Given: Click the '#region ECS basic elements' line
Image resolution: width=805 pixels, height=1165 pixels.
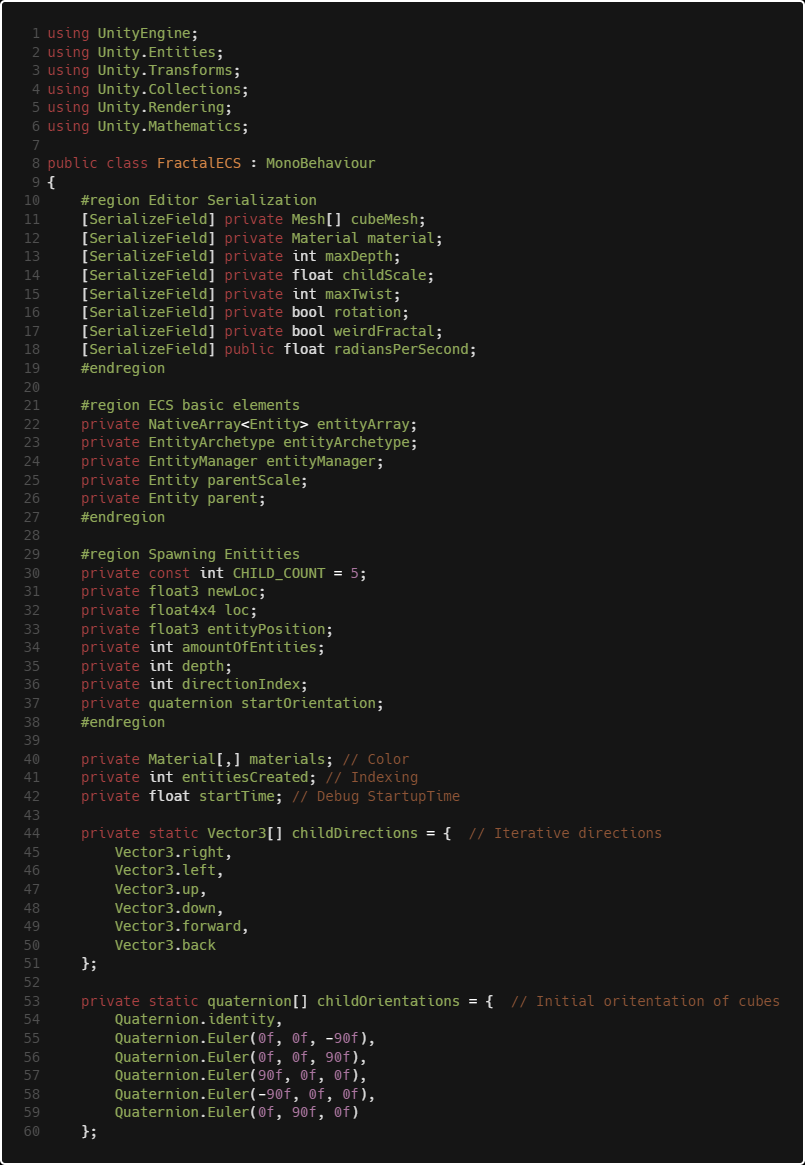Looking at the screenshot, I should [190, 406].
